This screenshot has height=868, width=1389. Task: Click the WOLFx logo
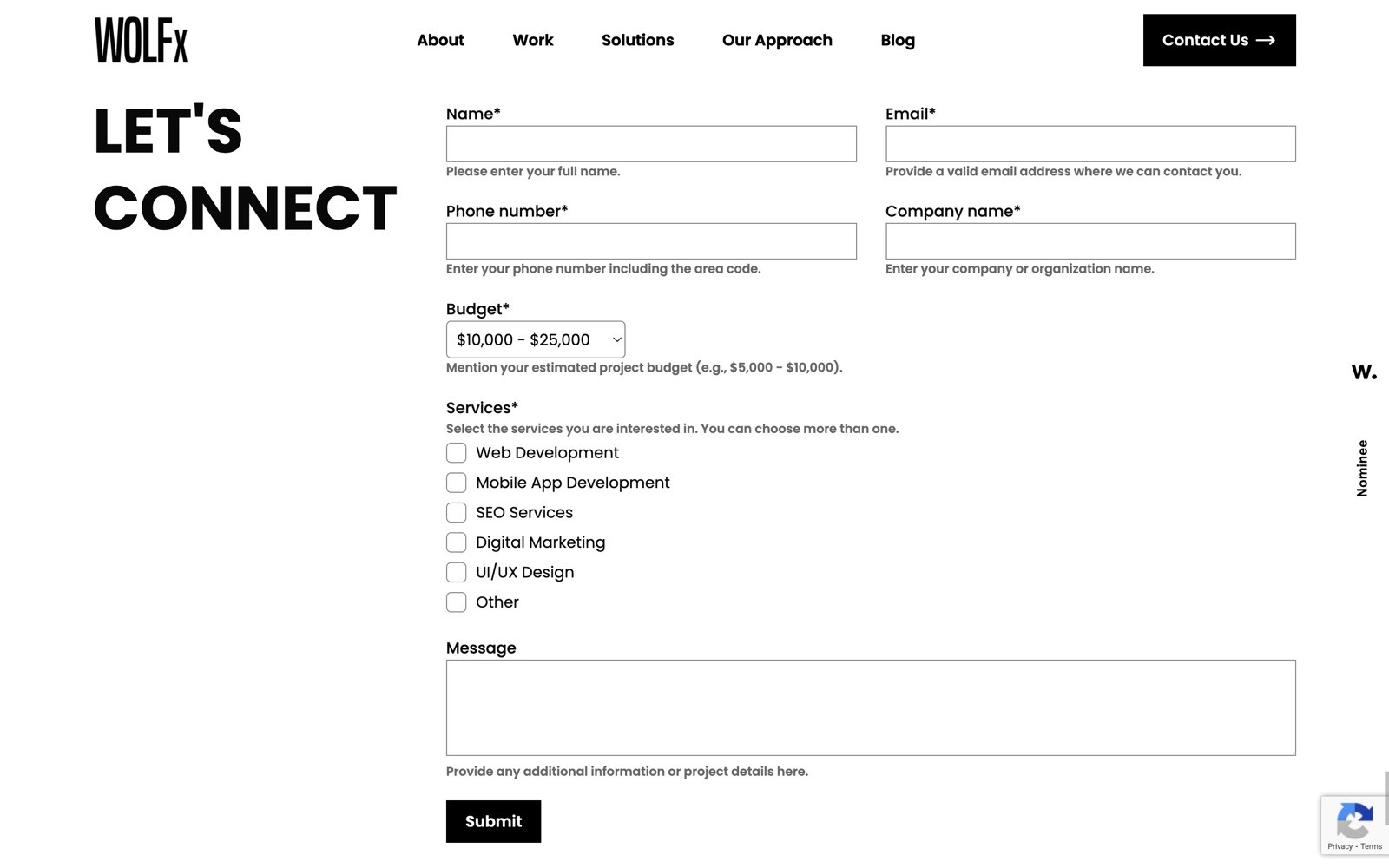pos(140,40)
